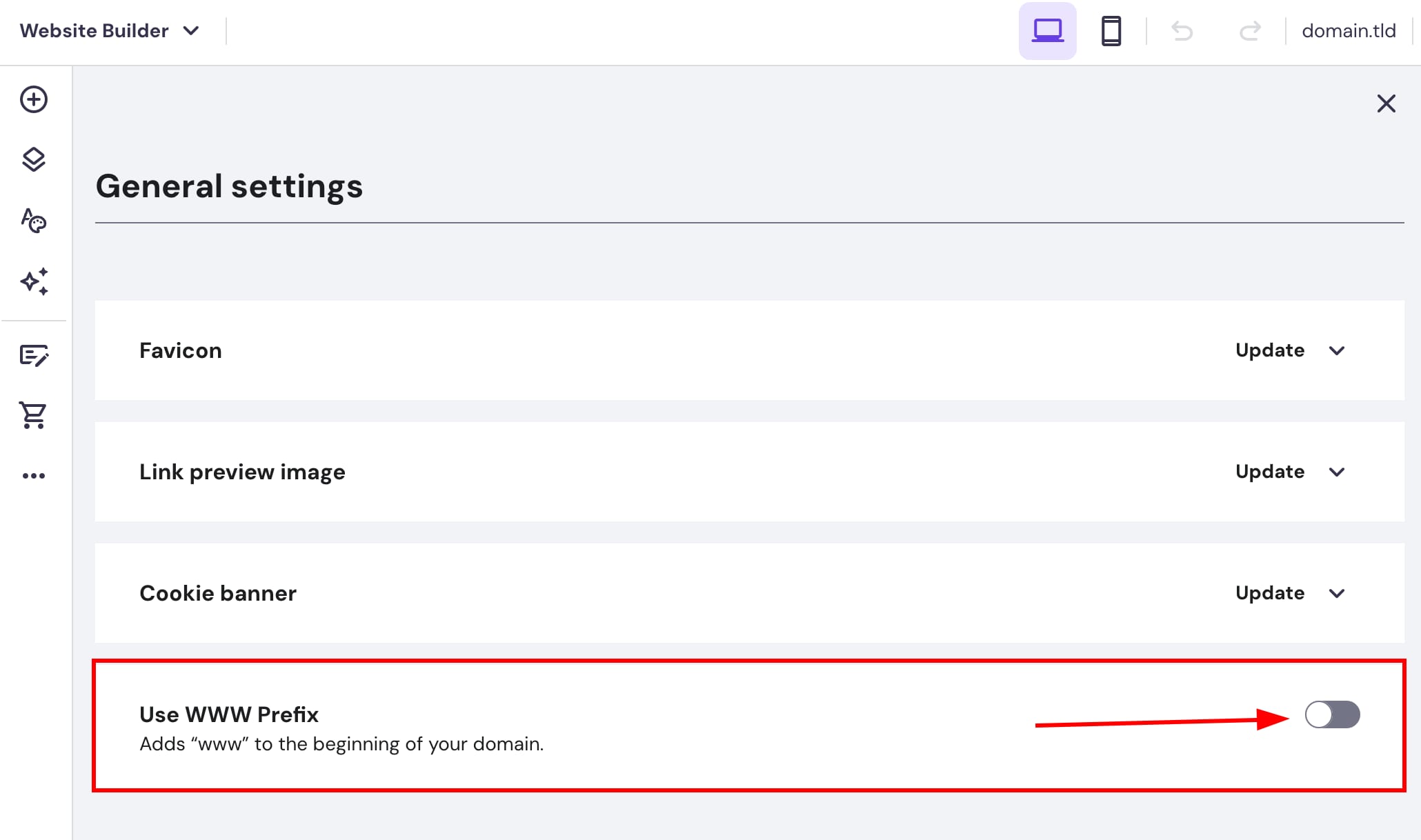Click Update next to Favicon

click(1269, 350)
